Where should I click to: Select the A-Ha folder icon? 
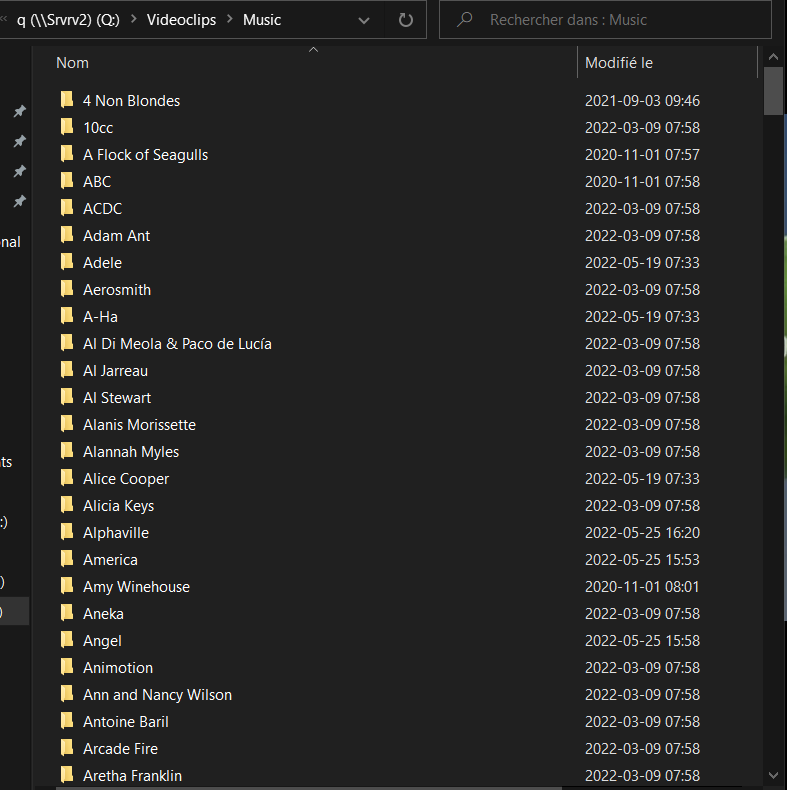click(x=67, y=316)
